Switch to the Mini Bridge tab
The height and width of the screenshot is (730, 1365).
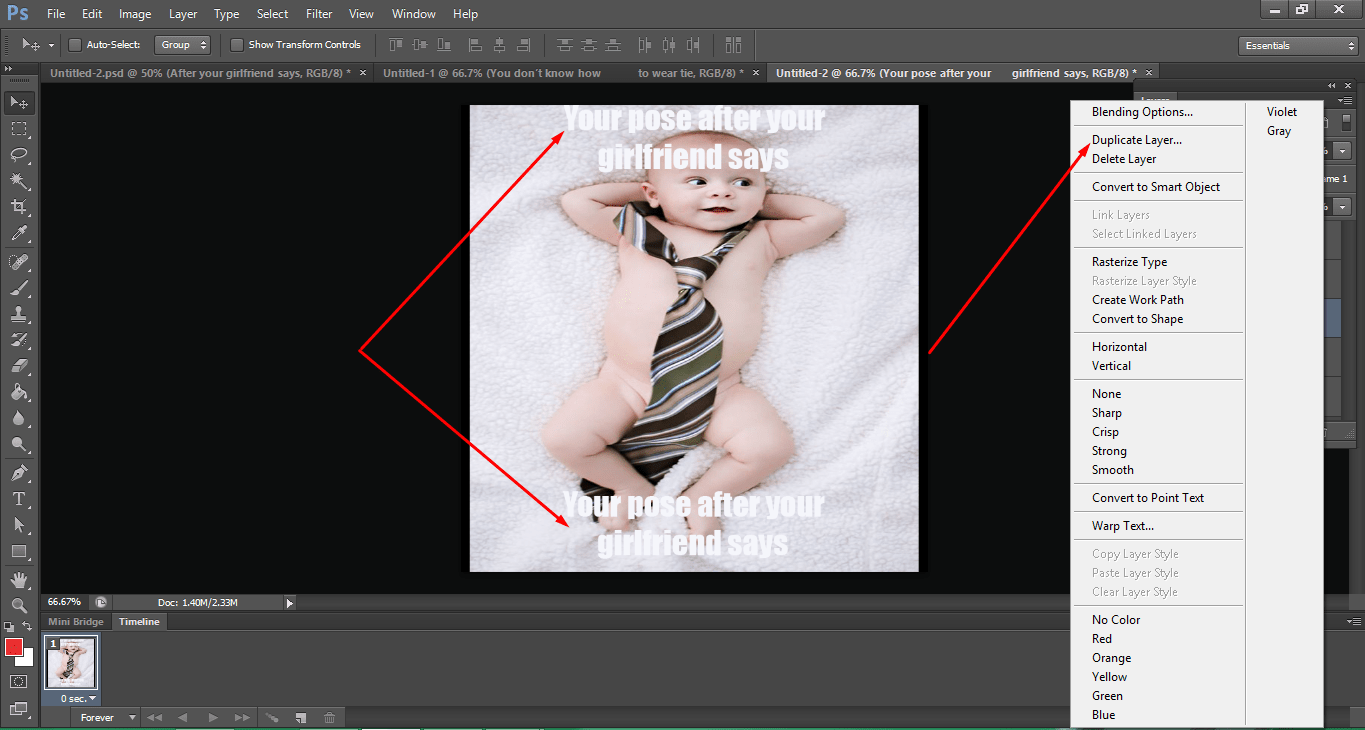pyautogui.click(x=75, y=621)
